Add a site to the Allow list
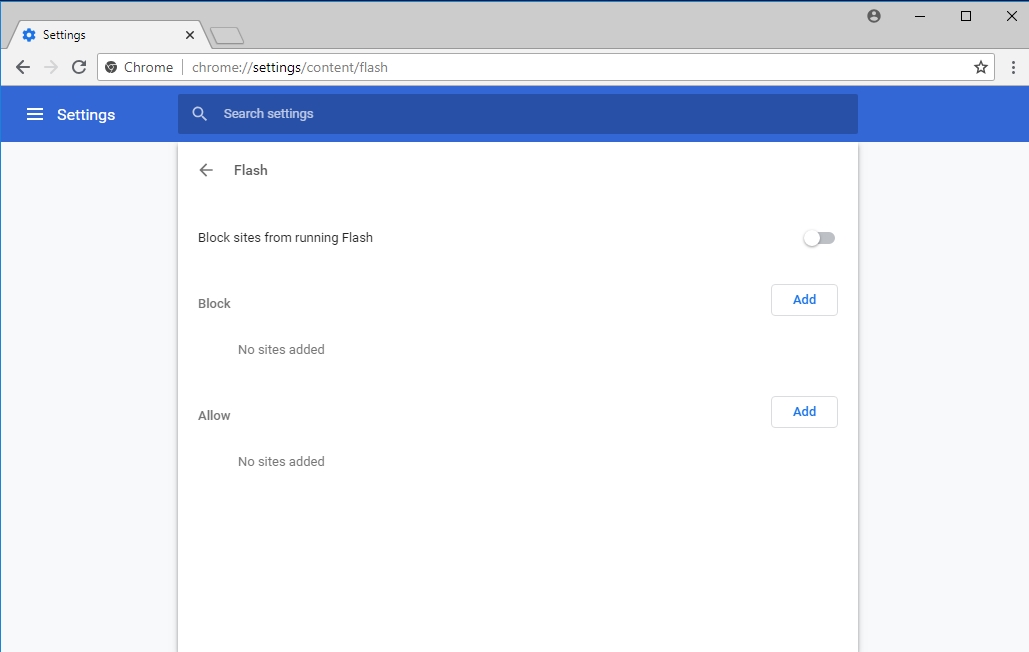 (x=804, y=412)
